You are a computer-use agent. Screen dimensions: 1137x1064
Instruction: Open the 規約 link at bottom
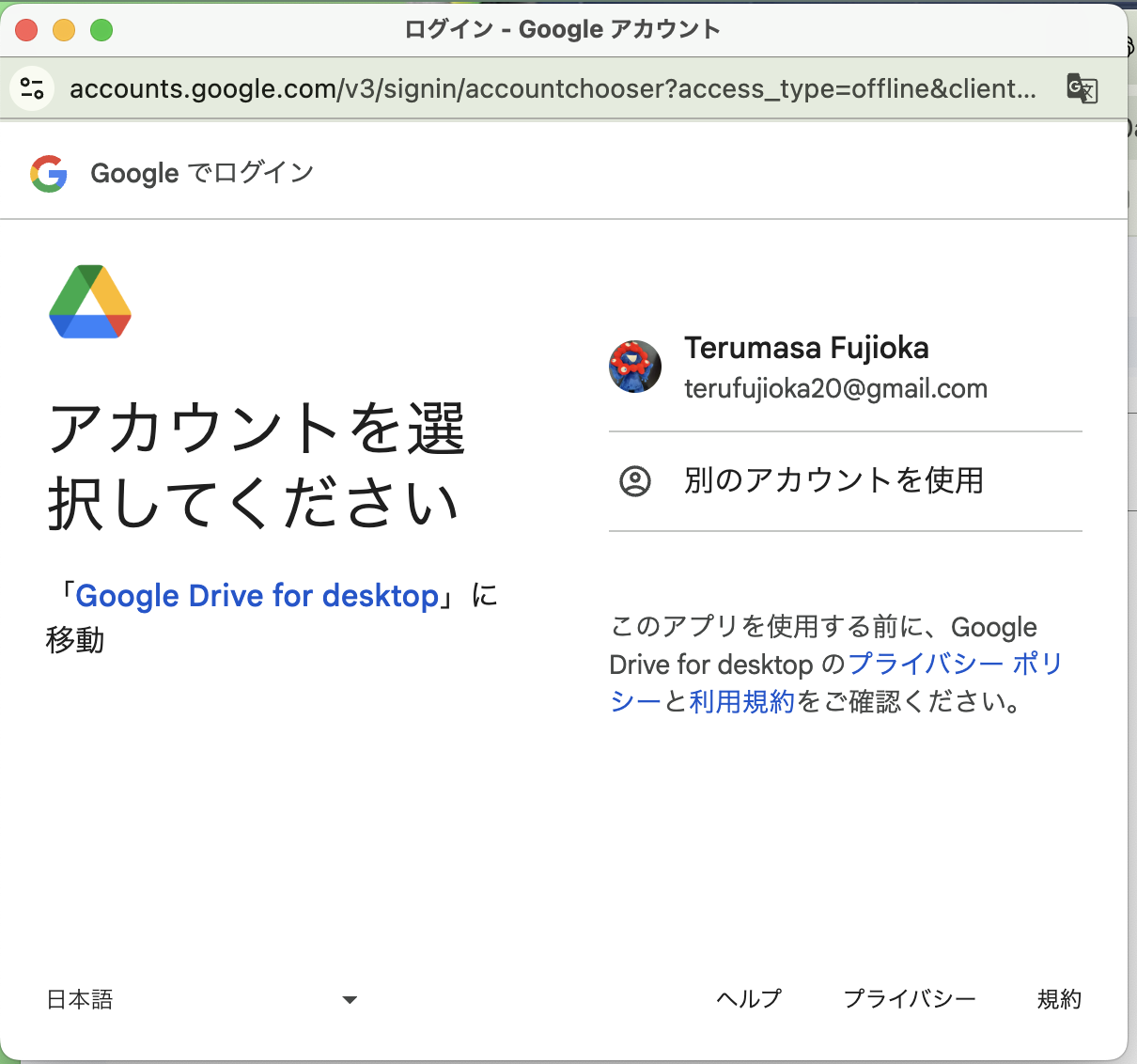click(x=1060, y=999)
